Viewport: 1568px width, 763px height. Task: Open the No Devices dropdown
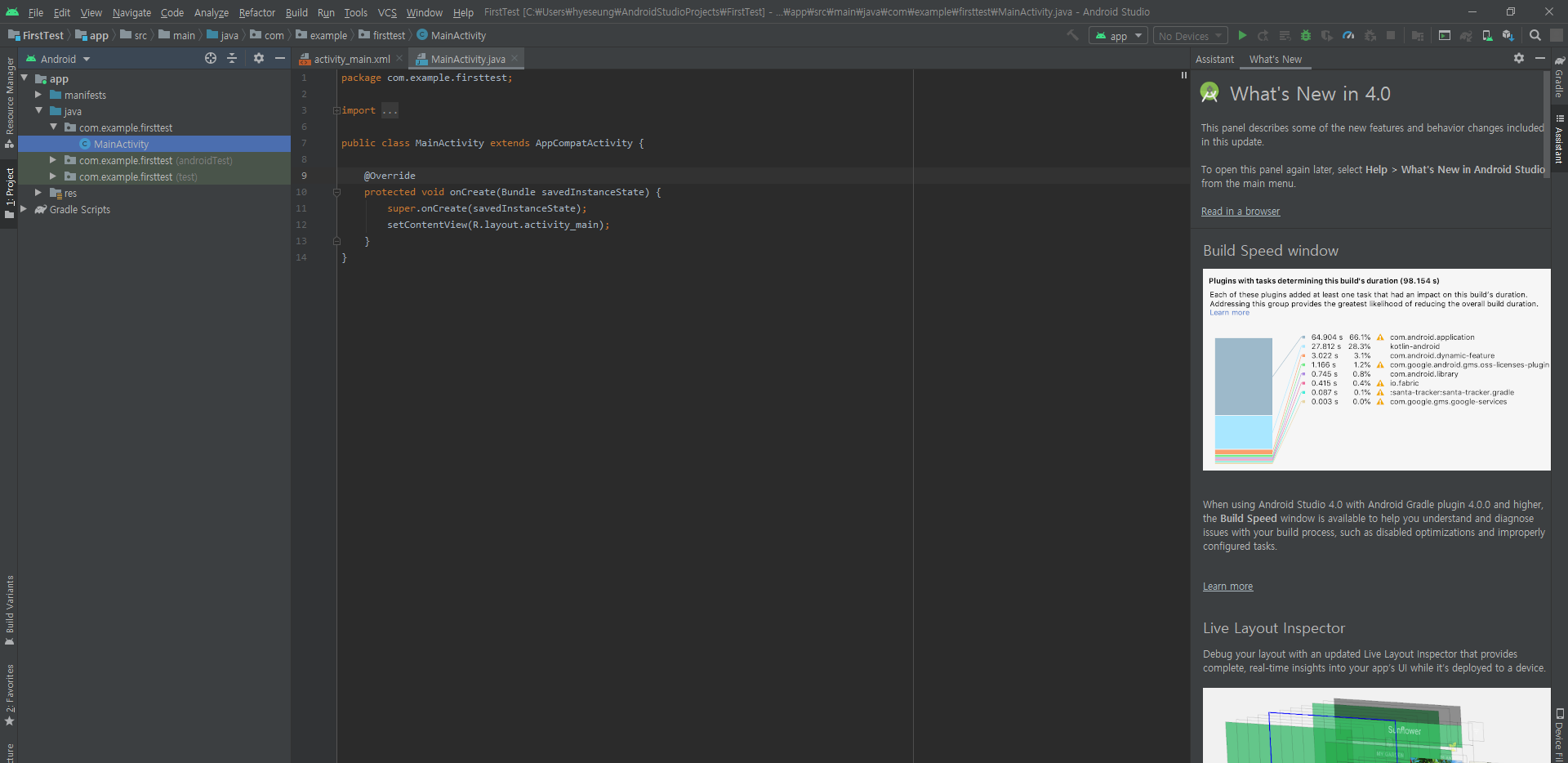tap(1190, 36)
